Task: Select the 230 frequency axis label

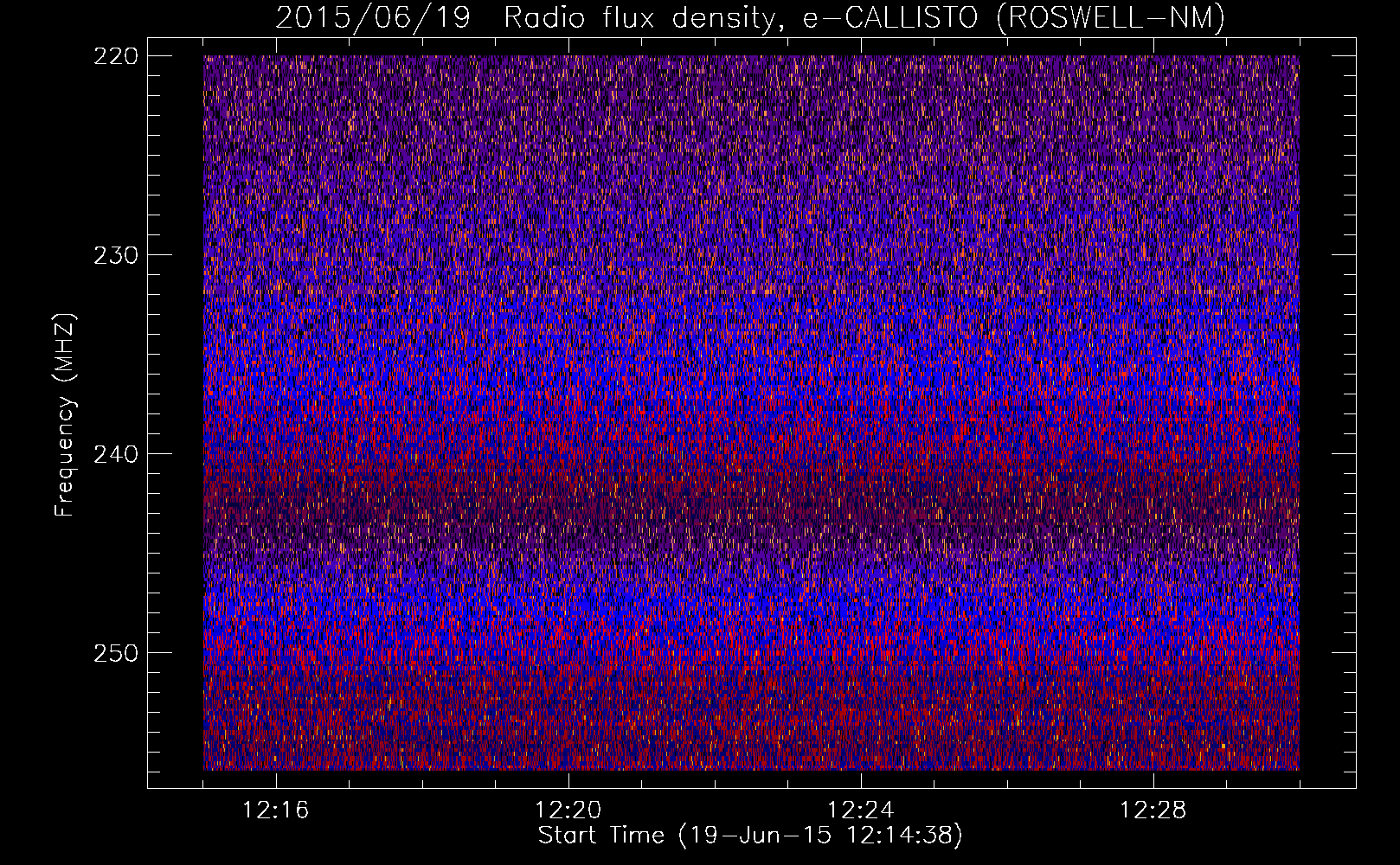Action: coord(115,255)
